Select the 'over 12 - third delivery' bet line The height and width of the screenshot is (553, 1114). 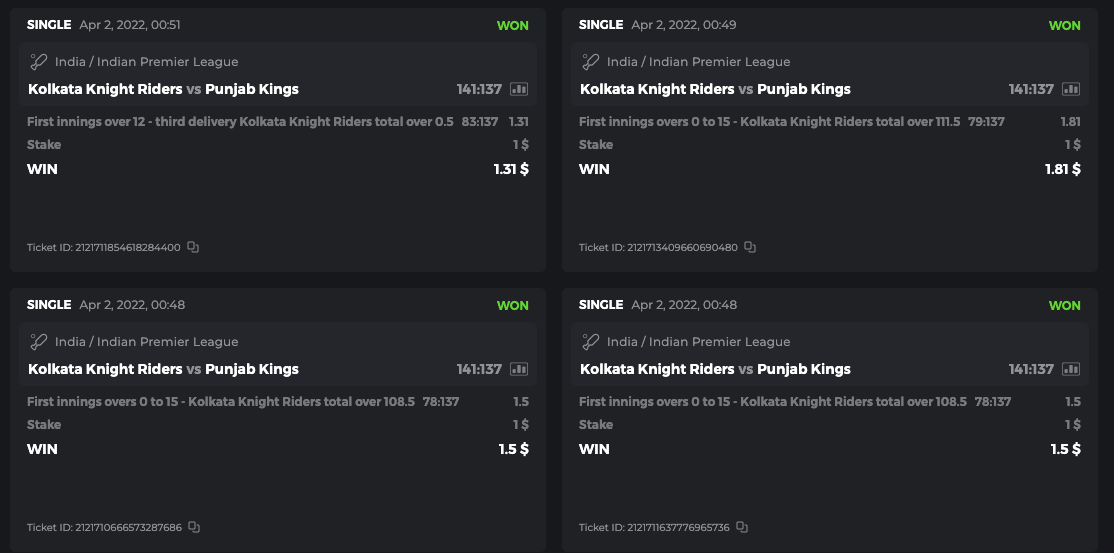240,122
